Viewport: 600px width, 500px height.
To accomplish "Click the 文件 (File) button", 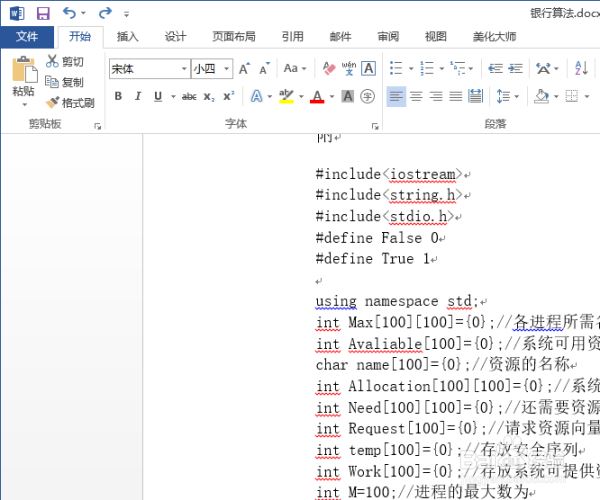I will (x=27, y=37).
